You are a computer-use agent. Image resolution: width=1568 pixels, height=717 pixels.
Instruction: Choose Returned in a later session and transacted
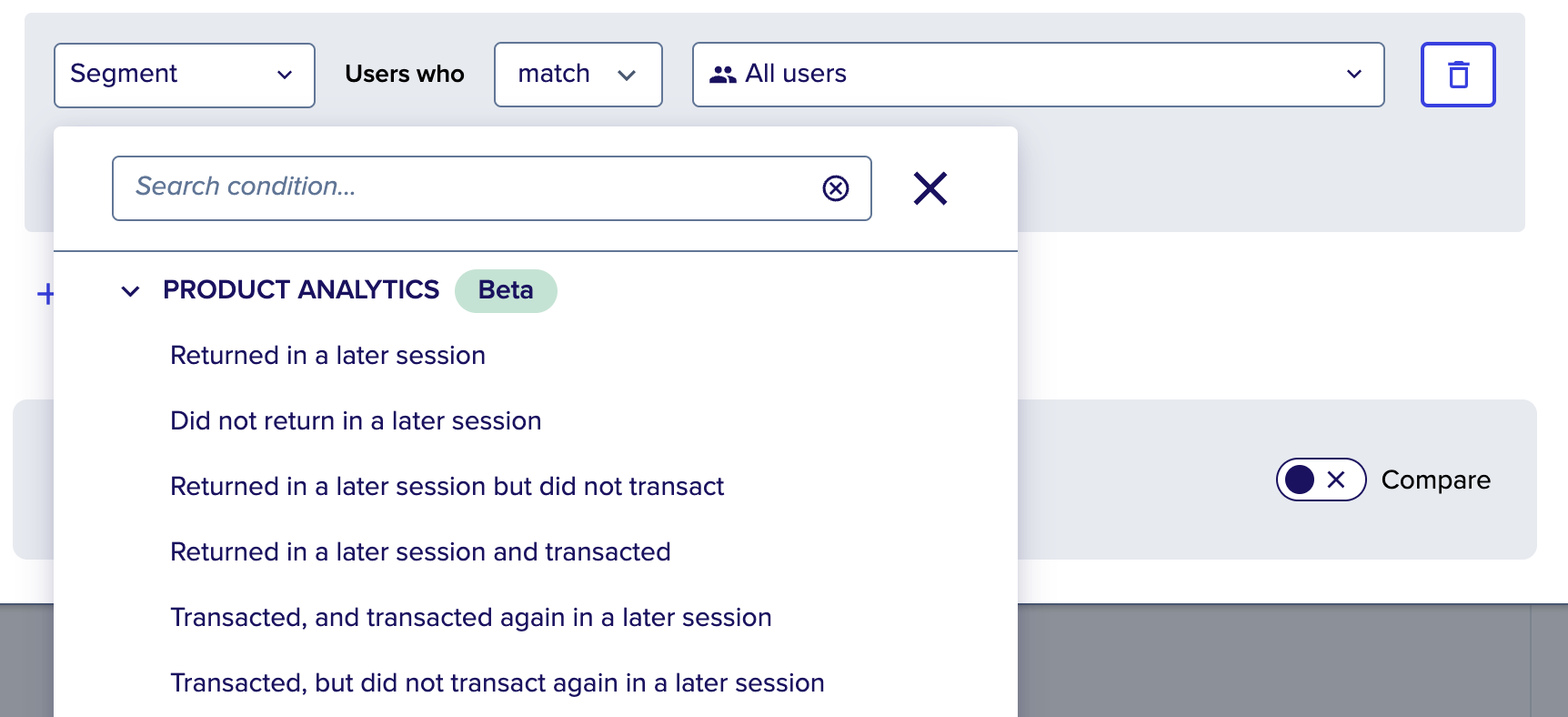420,552
